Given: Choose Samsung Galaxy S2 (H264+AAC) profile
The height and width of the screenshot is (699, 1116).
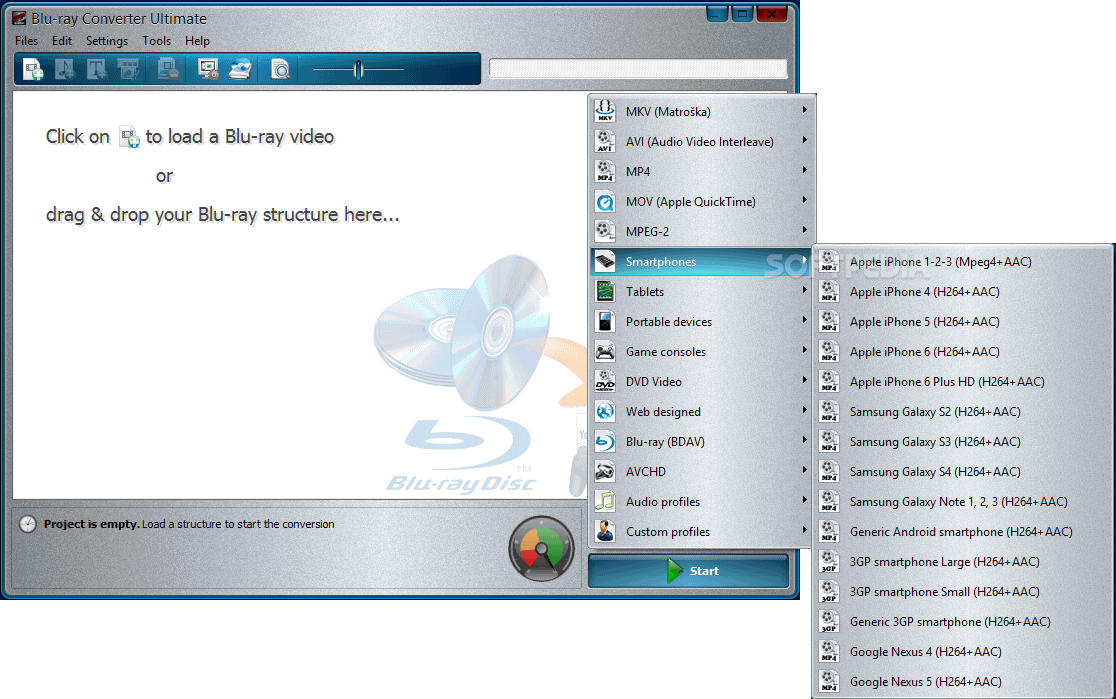Looking at the screenshot, I should (x=962, y=411).
